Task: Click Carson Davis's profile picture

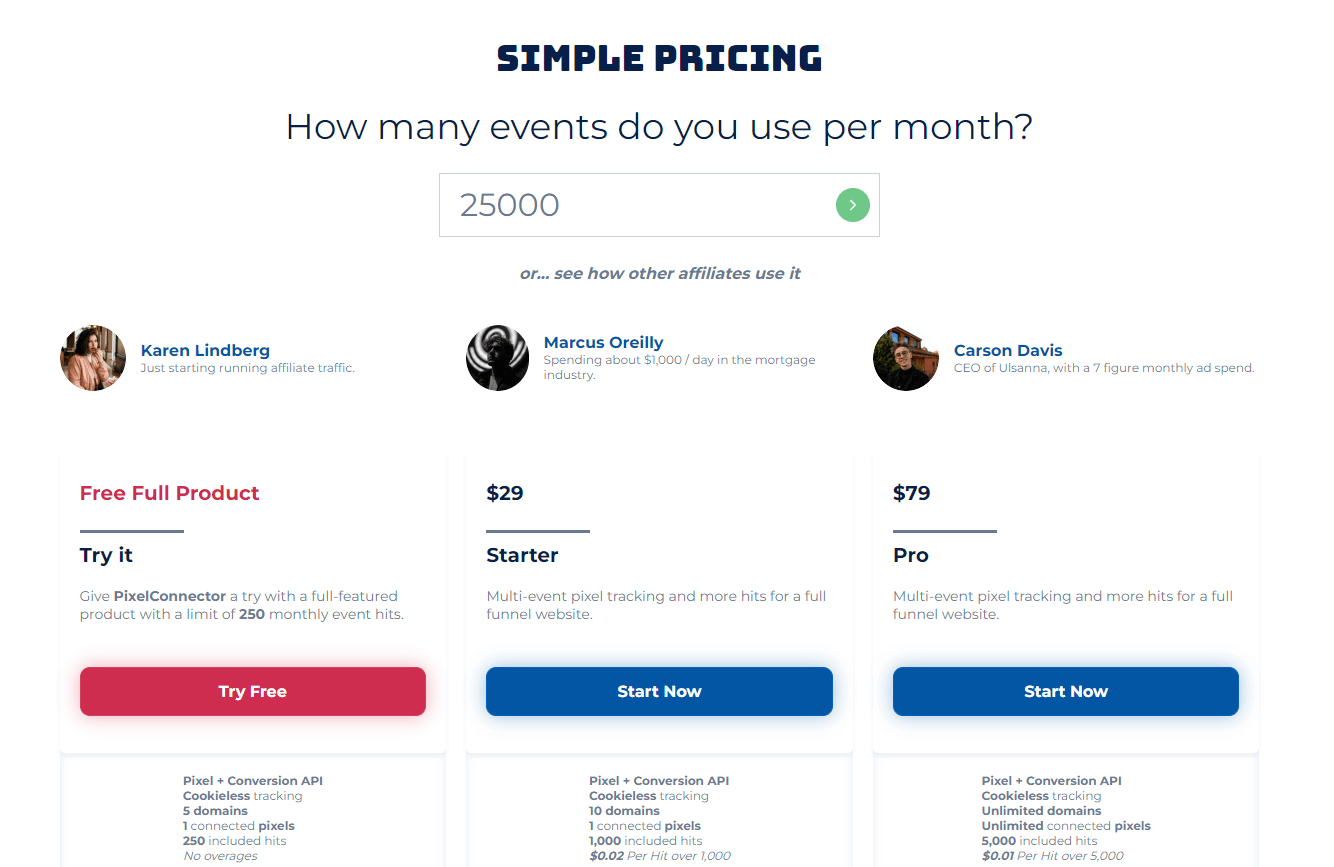Action: (905, 358)
